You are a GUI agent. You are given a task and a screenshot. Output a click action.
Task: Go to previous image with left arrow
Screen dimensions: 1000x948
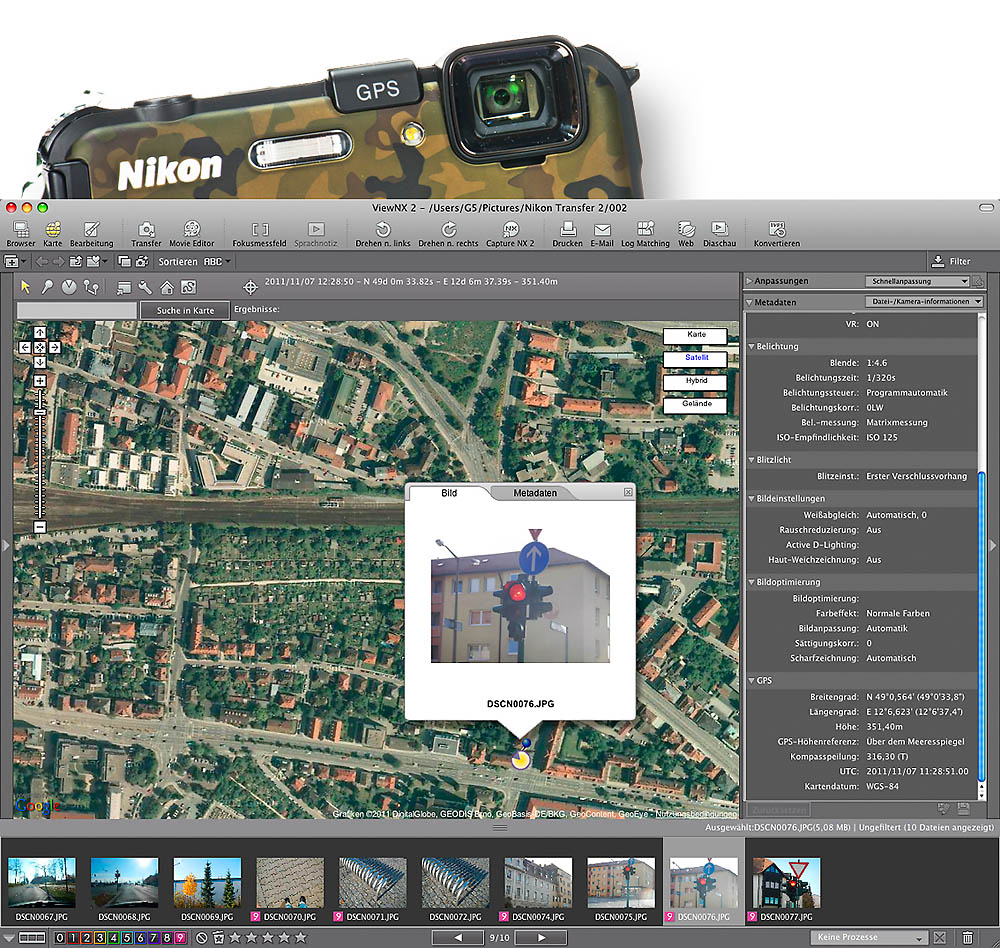(x=458, y=938)
